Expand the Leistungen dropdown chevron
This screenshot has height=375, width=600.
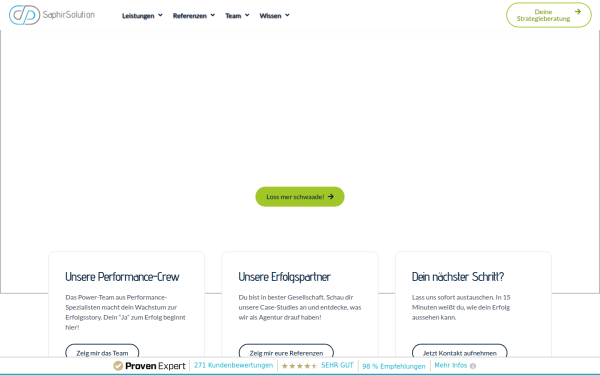tap(160, 15)
